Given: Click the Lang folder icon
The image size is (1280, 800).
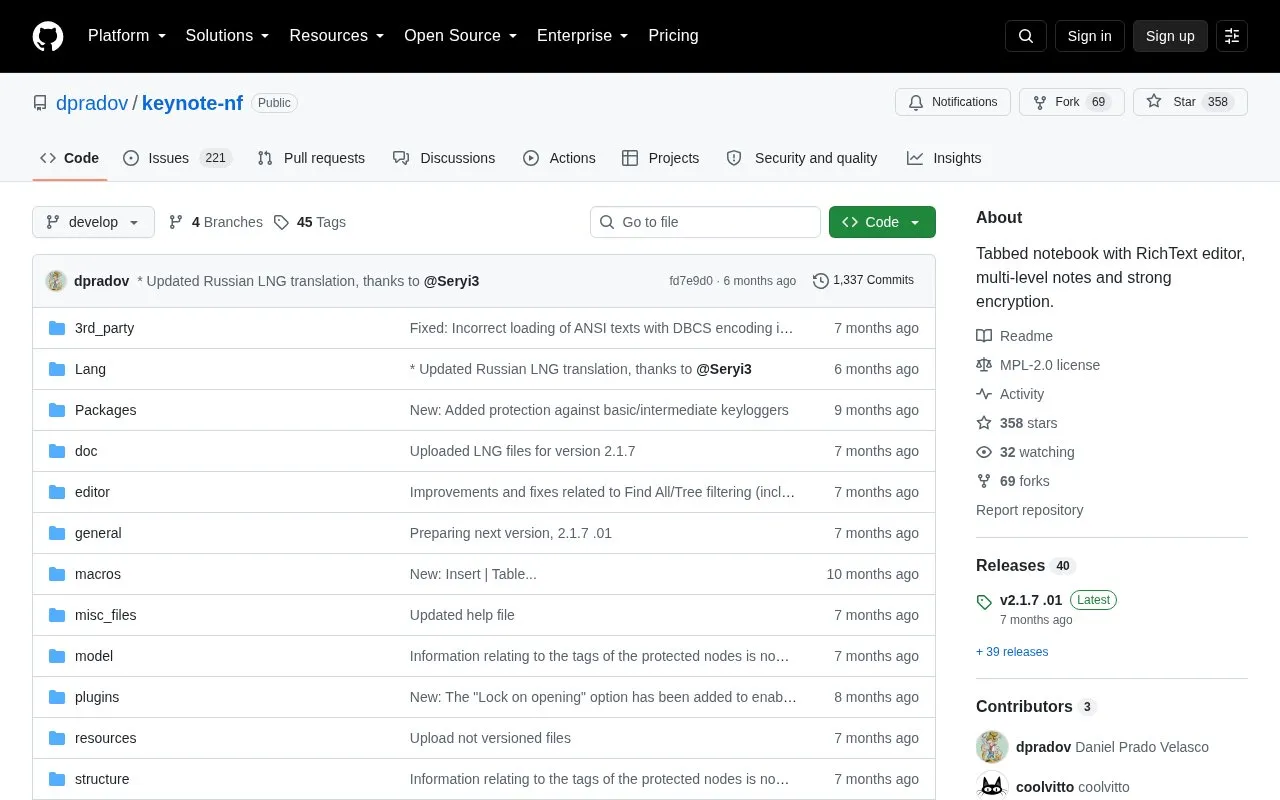Looking at the screenshot, I should pyautogui.click(x=57, y=369).
